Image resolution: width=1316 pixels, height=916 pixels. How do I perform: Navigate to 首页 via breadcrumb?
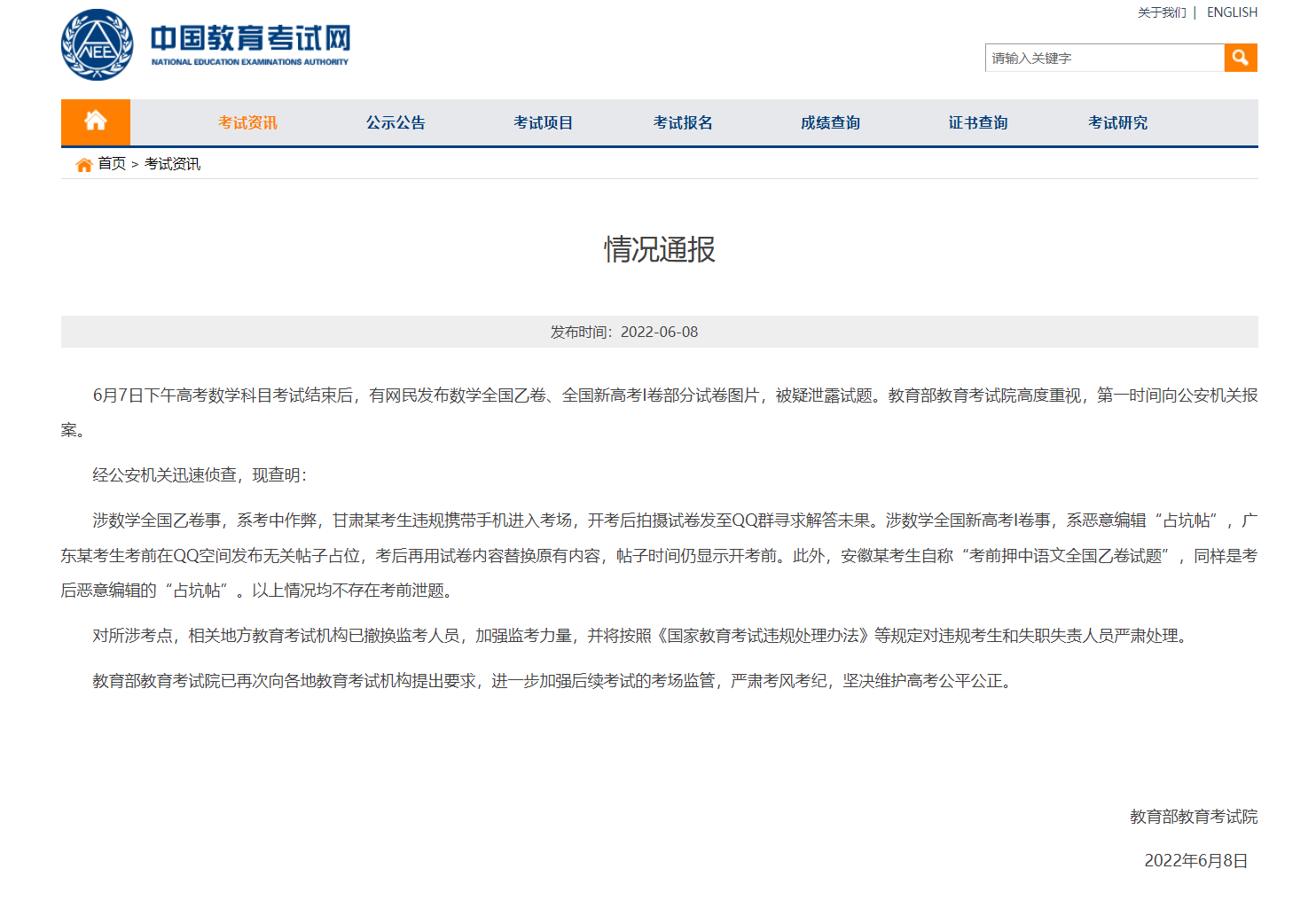113,164
